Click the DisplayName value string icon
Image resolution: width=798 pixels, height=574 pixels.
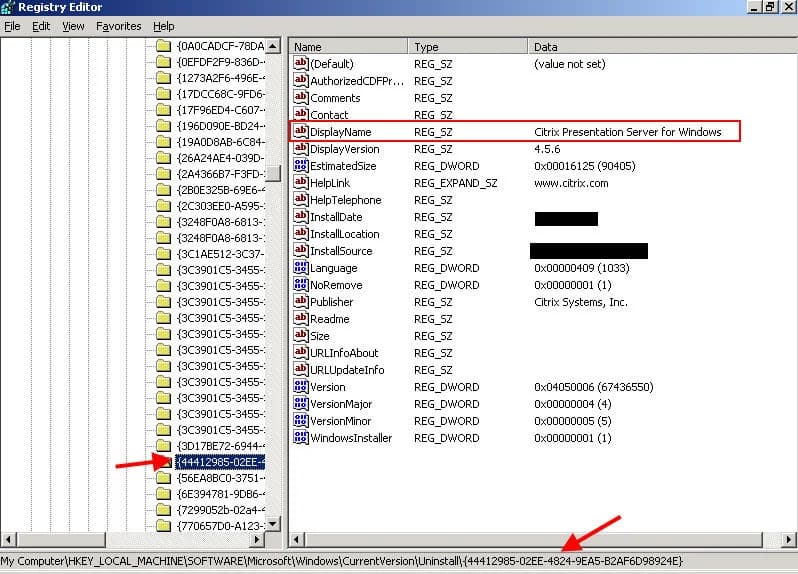click(x=301, y=131)
